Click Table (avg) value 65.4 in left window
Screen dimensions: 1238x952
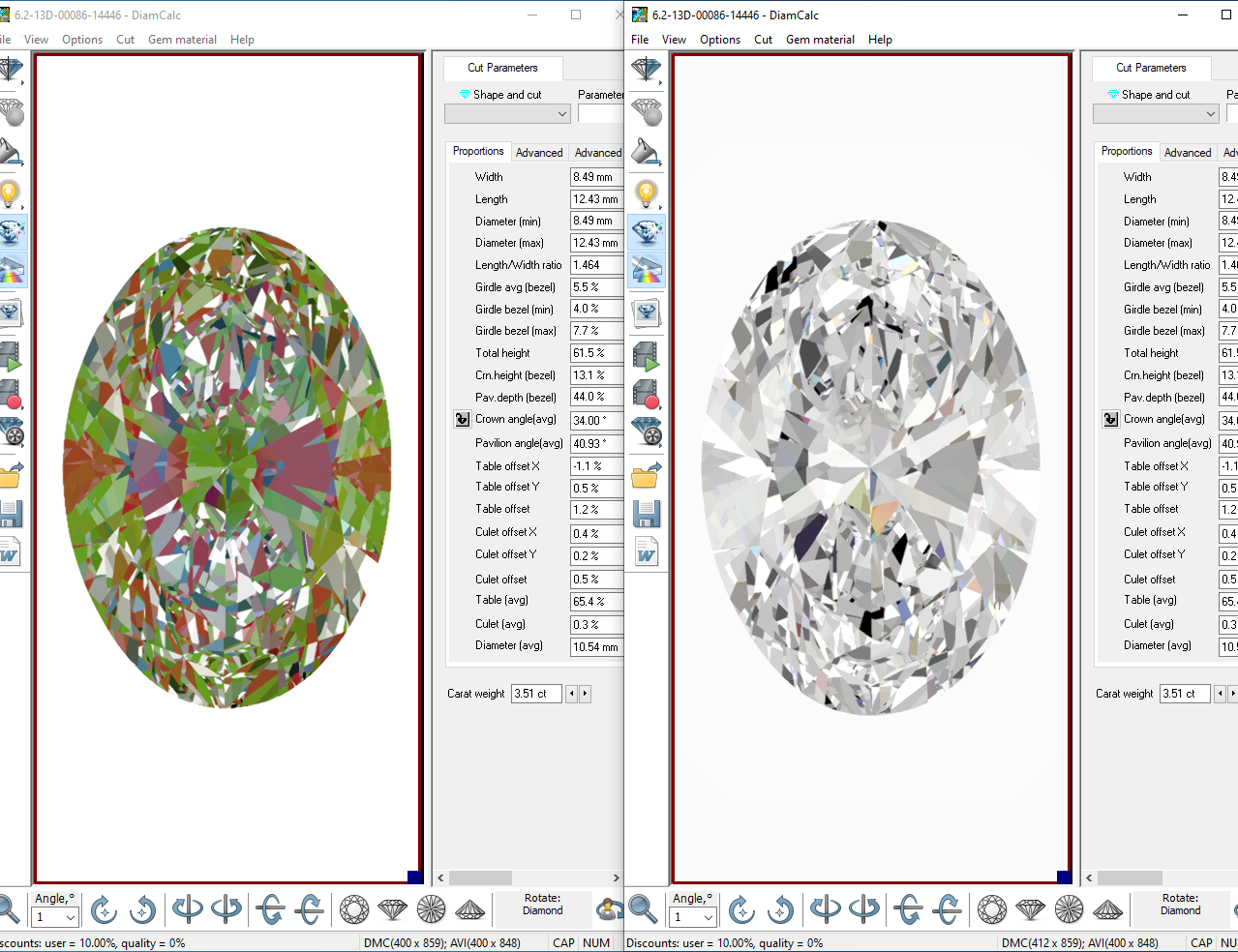click(x=596, y=601)
